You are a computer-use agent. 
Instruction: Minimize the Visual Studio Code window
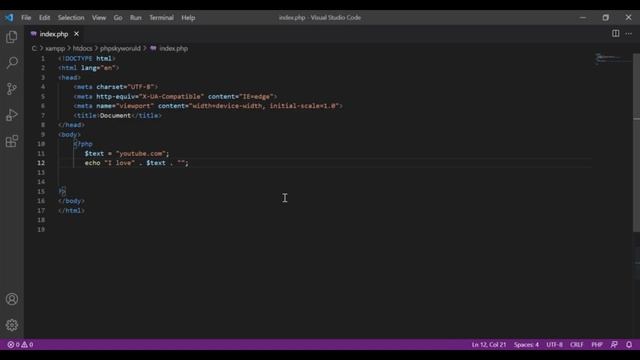583,18
